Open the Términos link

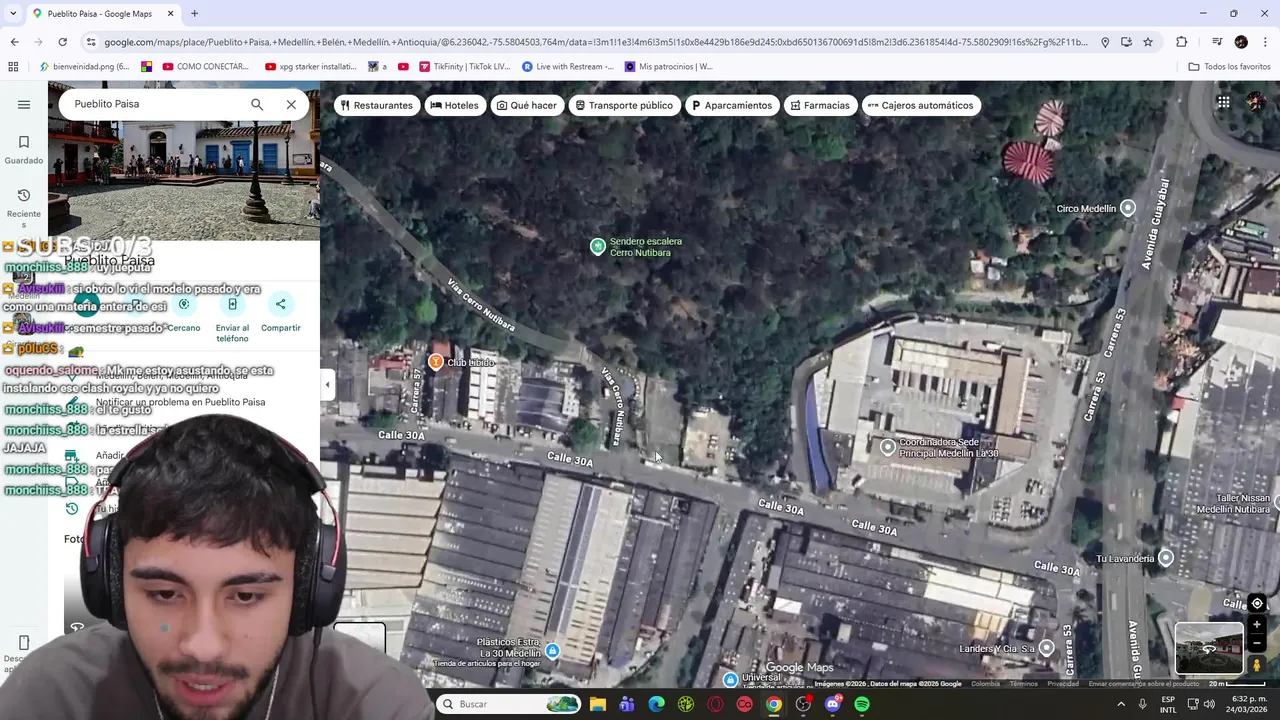pyautogui.click(x=1023, y=684)
